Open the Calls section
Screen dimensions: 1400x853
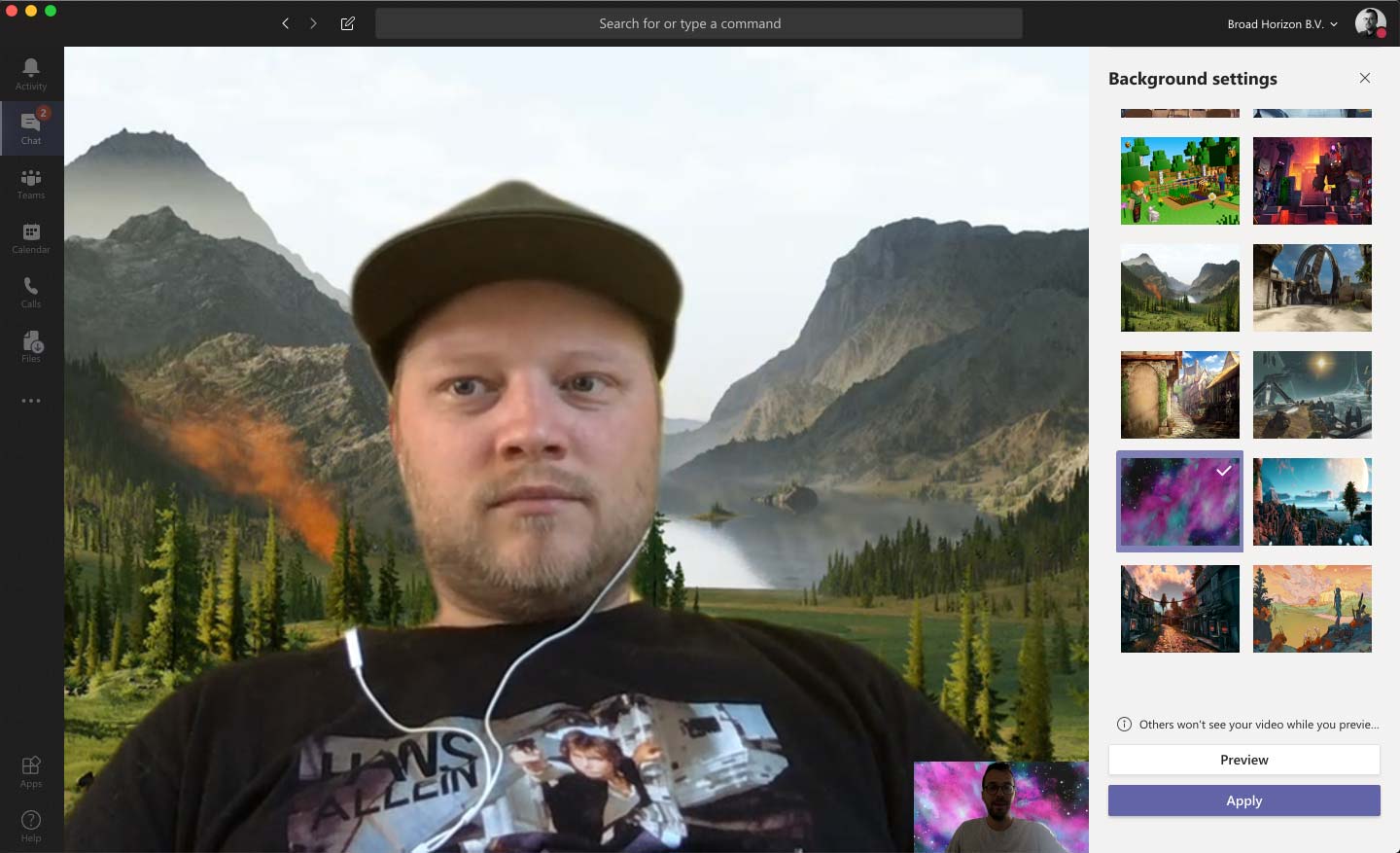click(x=31, y=292)
